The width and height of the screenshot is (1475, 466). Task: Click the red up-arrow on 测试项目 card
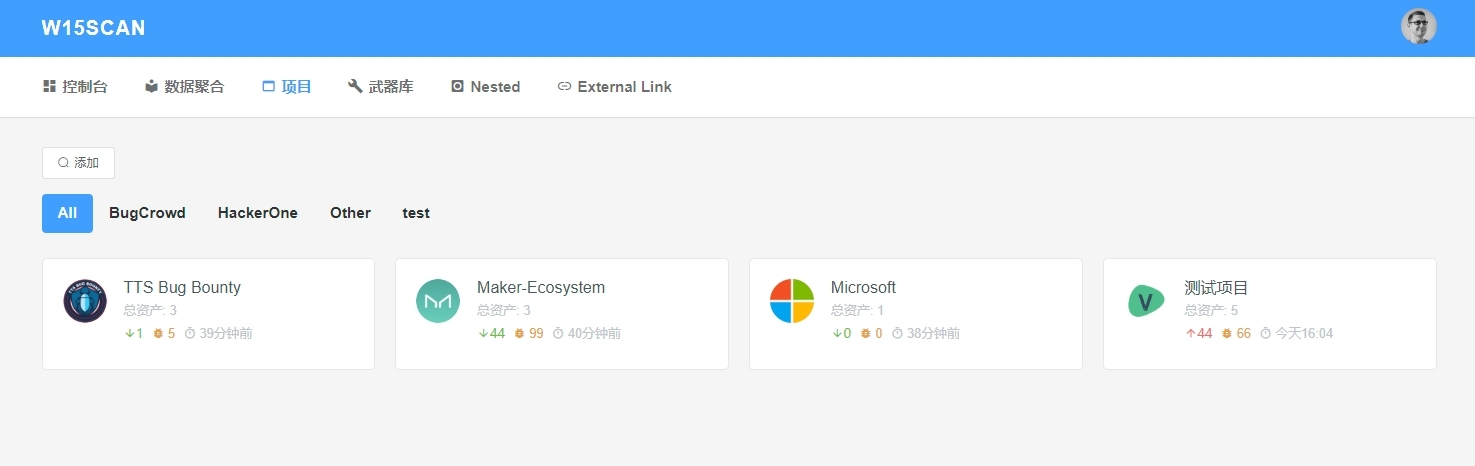[1190, 334]
